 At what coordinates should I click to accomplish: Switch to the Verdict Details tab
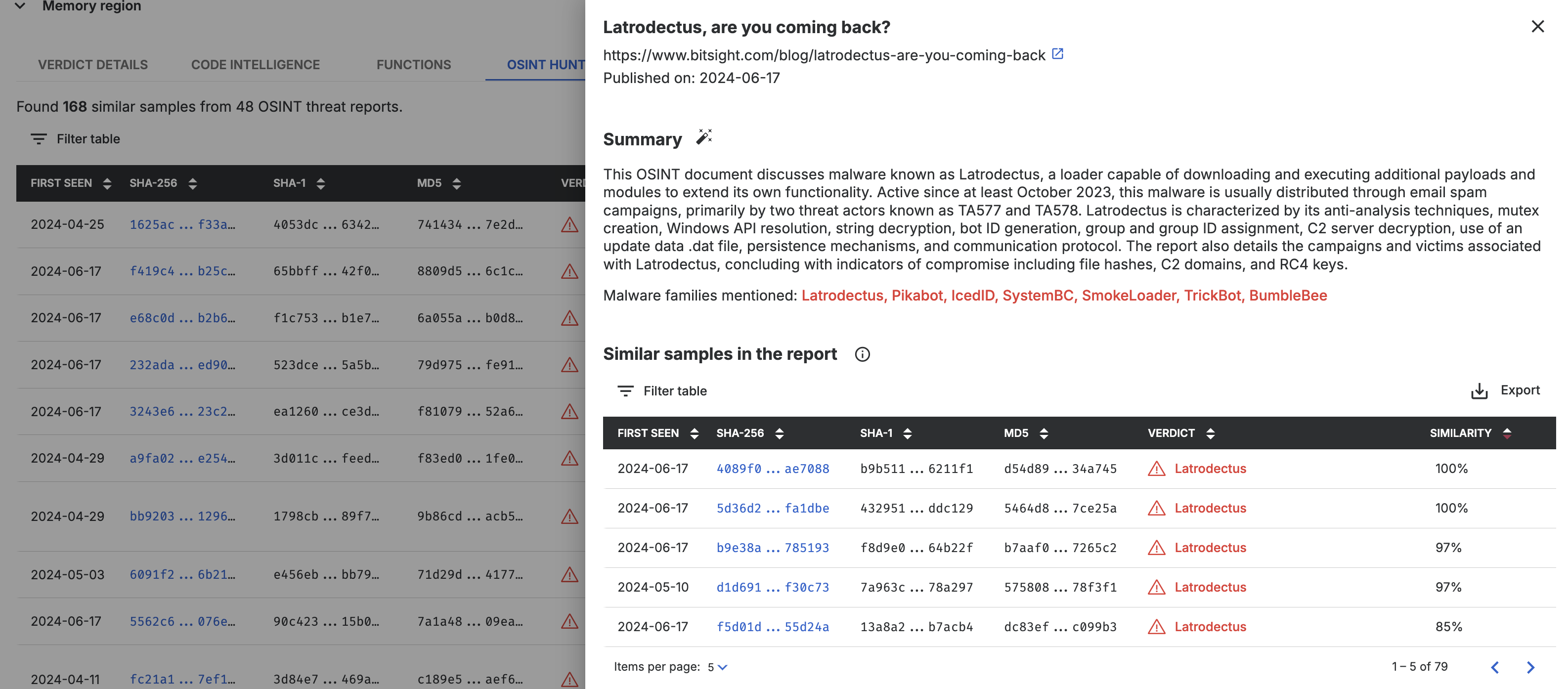92,65
